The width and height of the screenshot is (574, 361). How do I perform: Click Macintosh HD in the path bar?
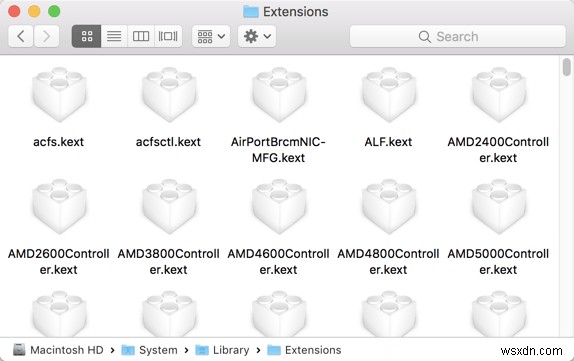(x=59, y=350)
